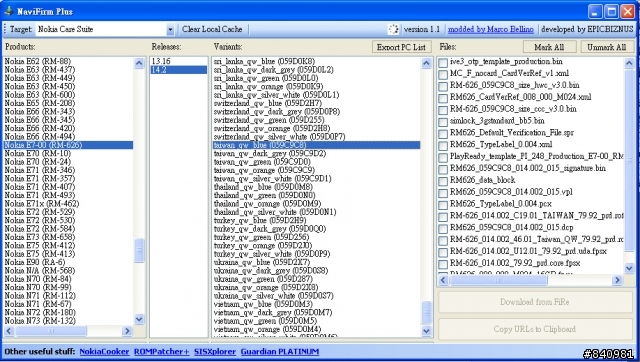Image resolution: width=640 pixels, height=362 pixels.
Task: Check simlock_3gstandard_bb5.bin file
Action: (x=443, y=122)
